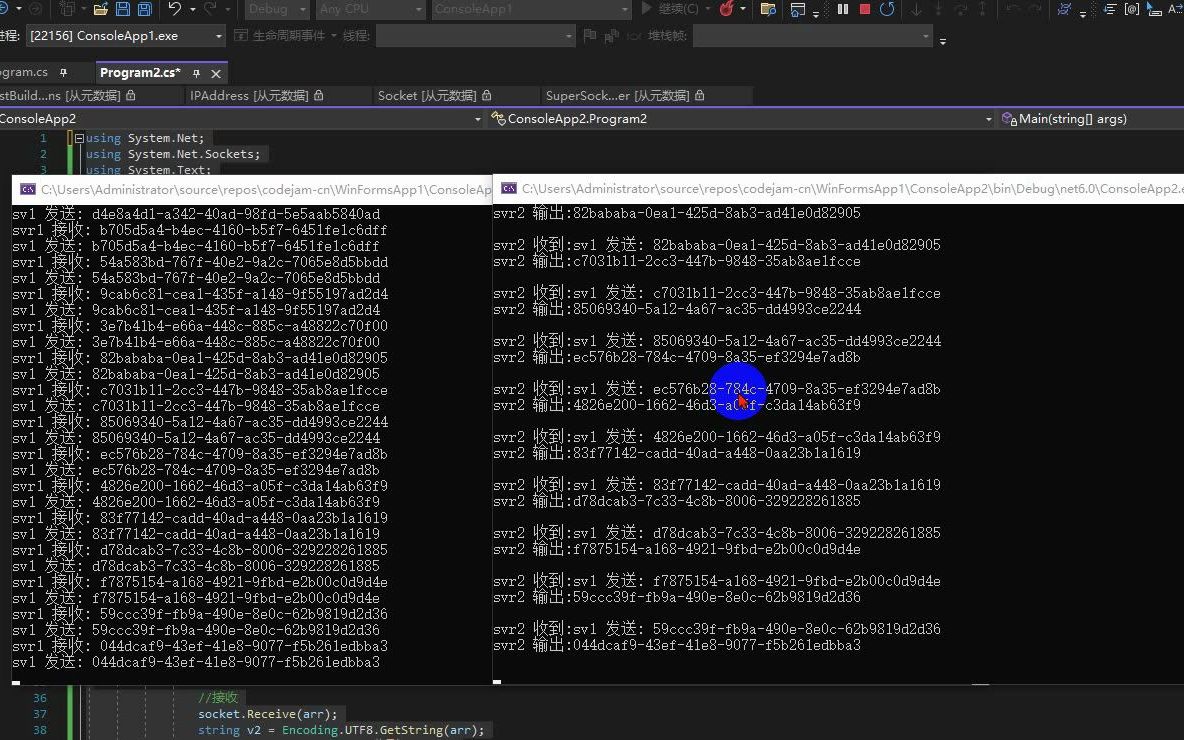Click the Save All icon
1184x740 pixels.
pos(145,10)
